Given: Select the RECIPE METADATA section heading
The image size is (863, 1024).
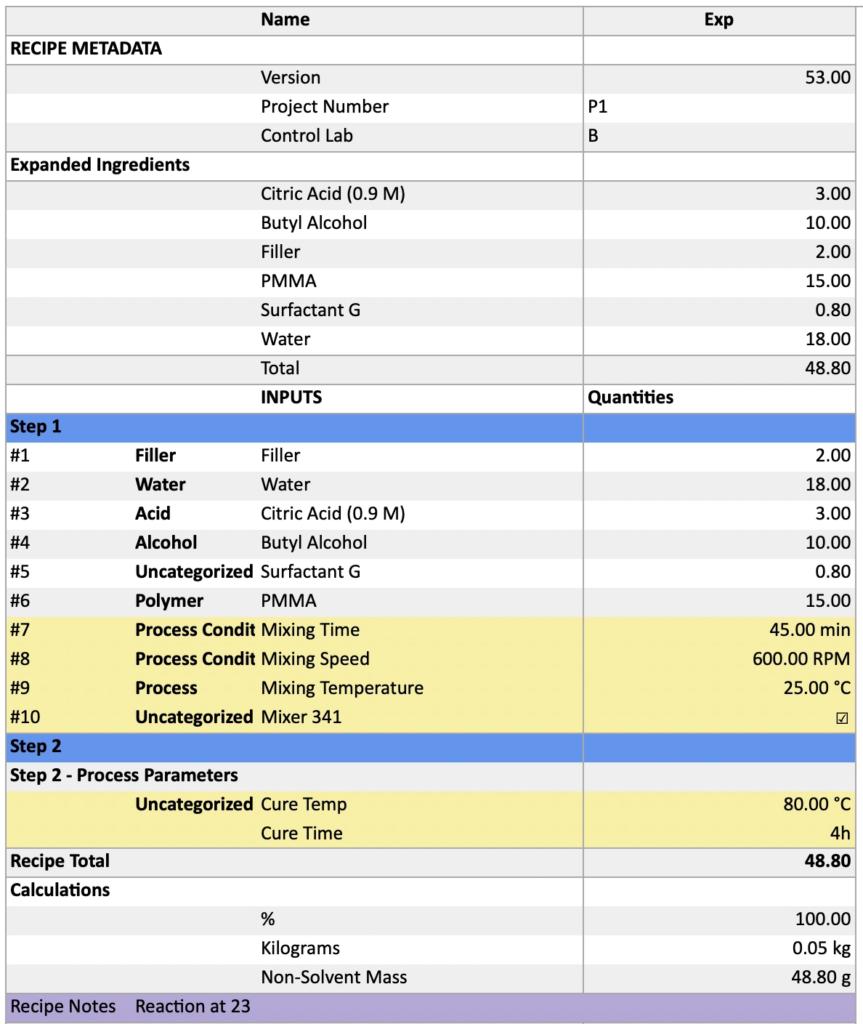Looking at the screenshot, I should coord(86,48).
